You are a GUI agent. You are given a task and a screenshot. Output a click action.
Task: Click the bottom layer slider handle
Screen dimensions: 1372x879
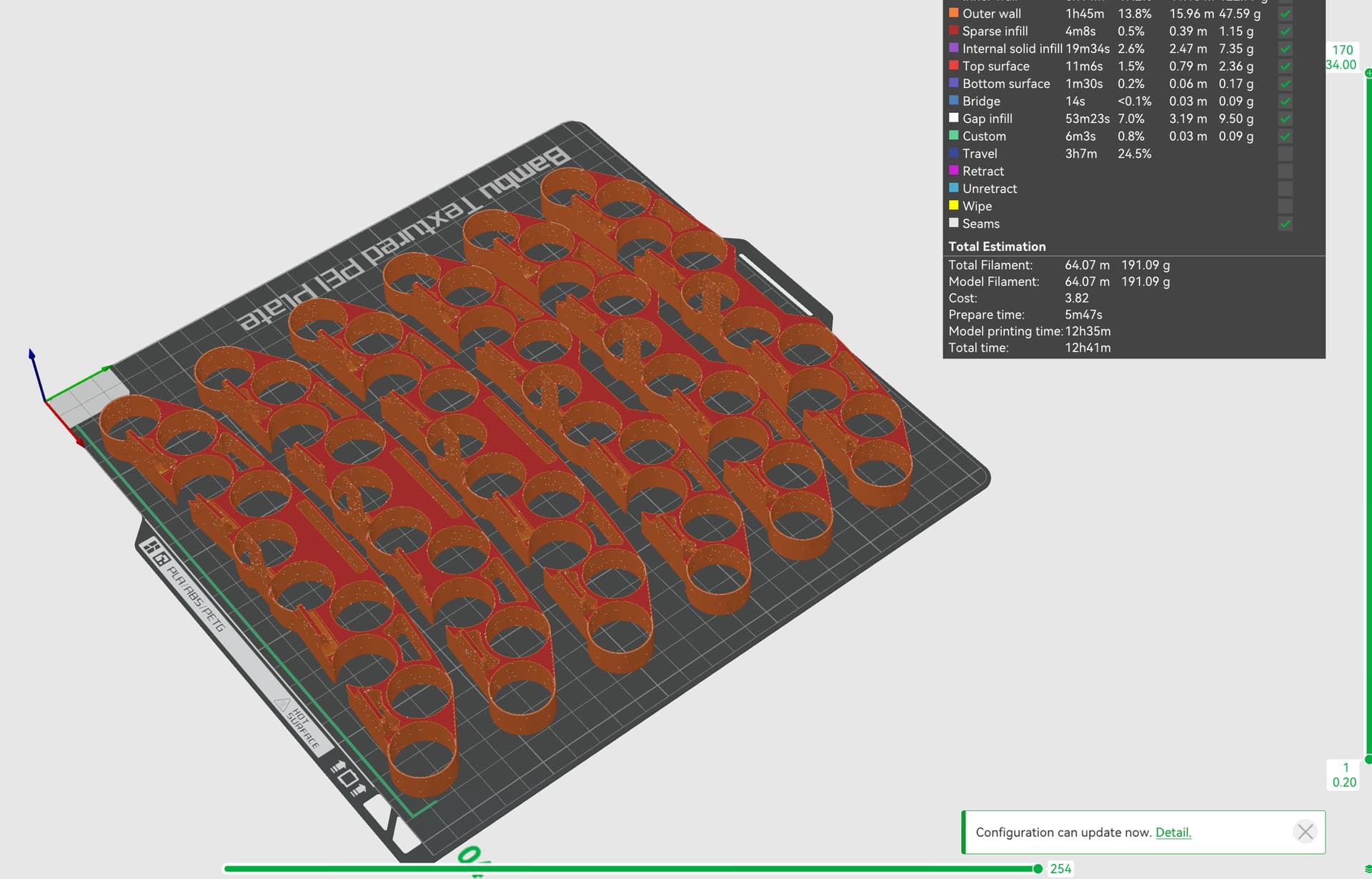(x=1368, y=759)
